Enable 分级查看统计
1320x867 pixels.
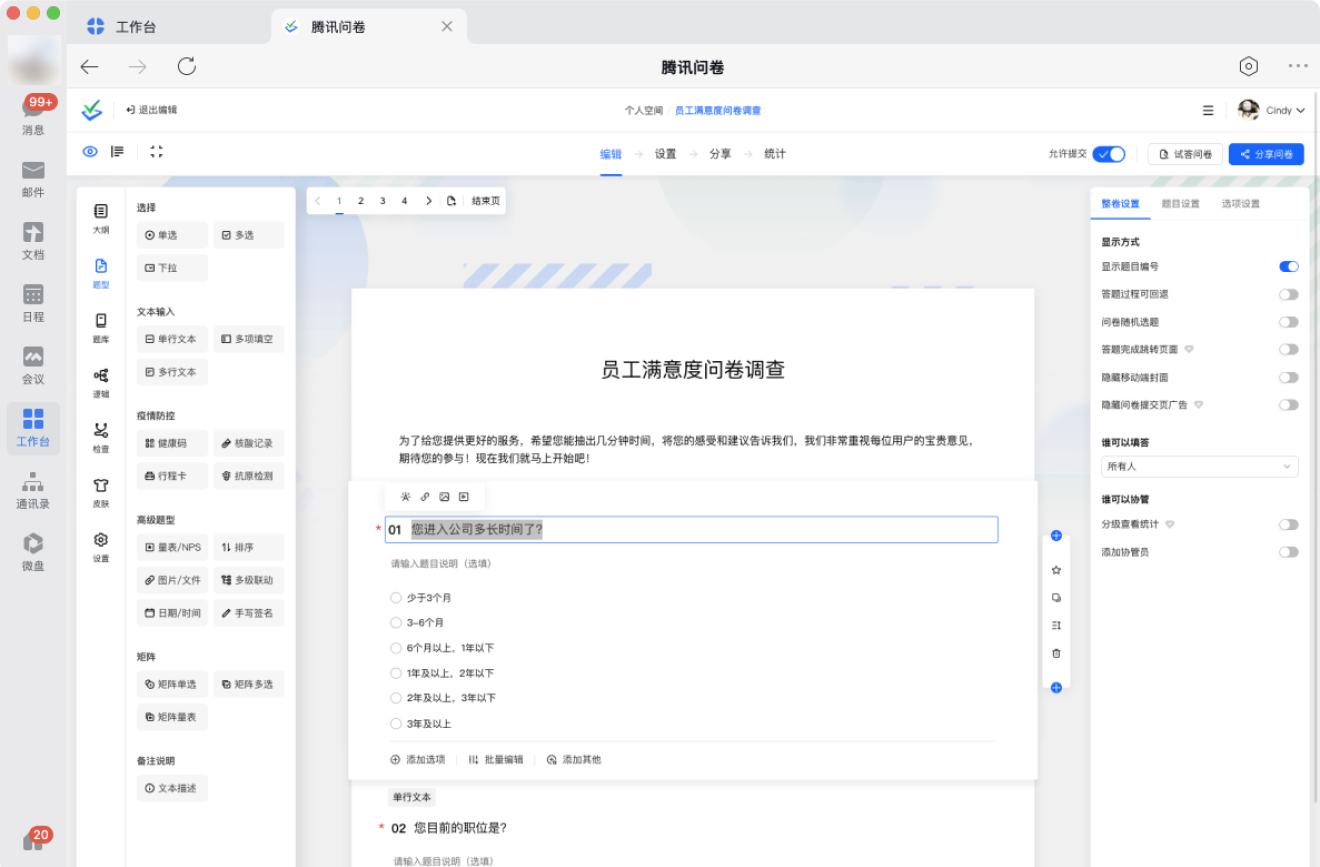pyautogui.click(x=1288, y=524)
